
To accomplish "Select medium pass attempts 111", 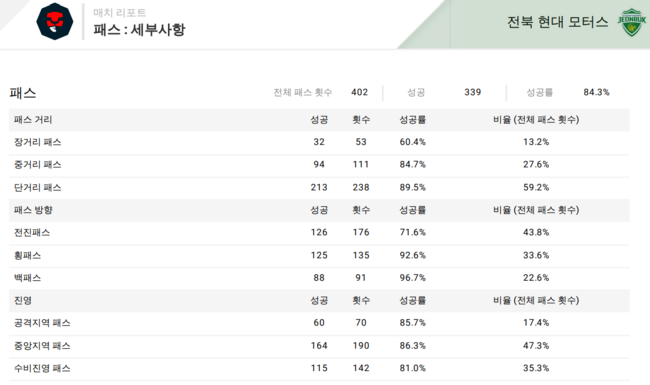I will [361, 164].
